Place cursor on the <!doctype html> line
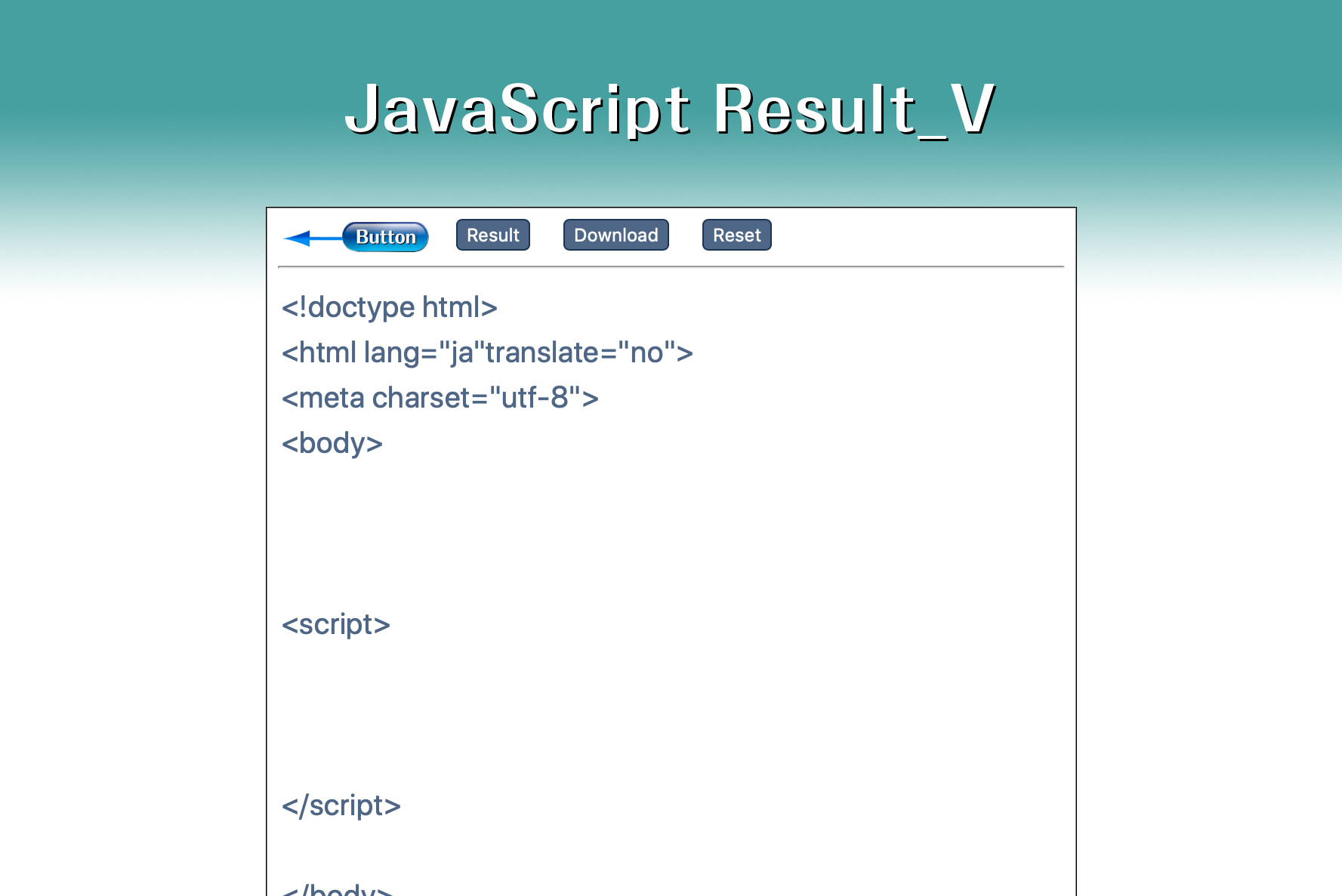This screenshot has width=1342, height=896. [x=389, y=308]
